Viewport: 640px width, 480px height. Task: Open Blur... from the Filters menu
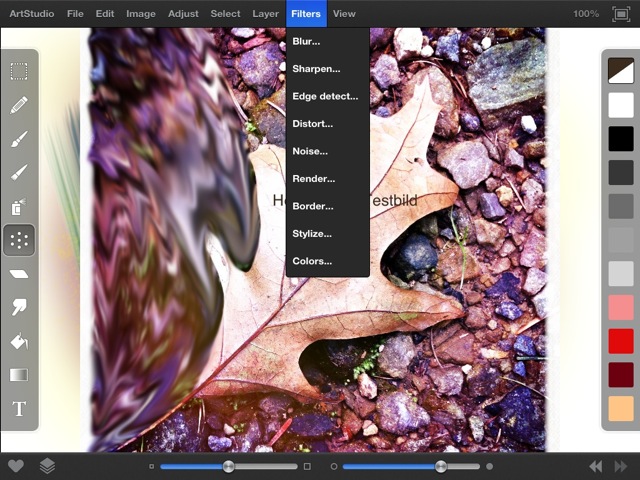[x=309, y=41]
